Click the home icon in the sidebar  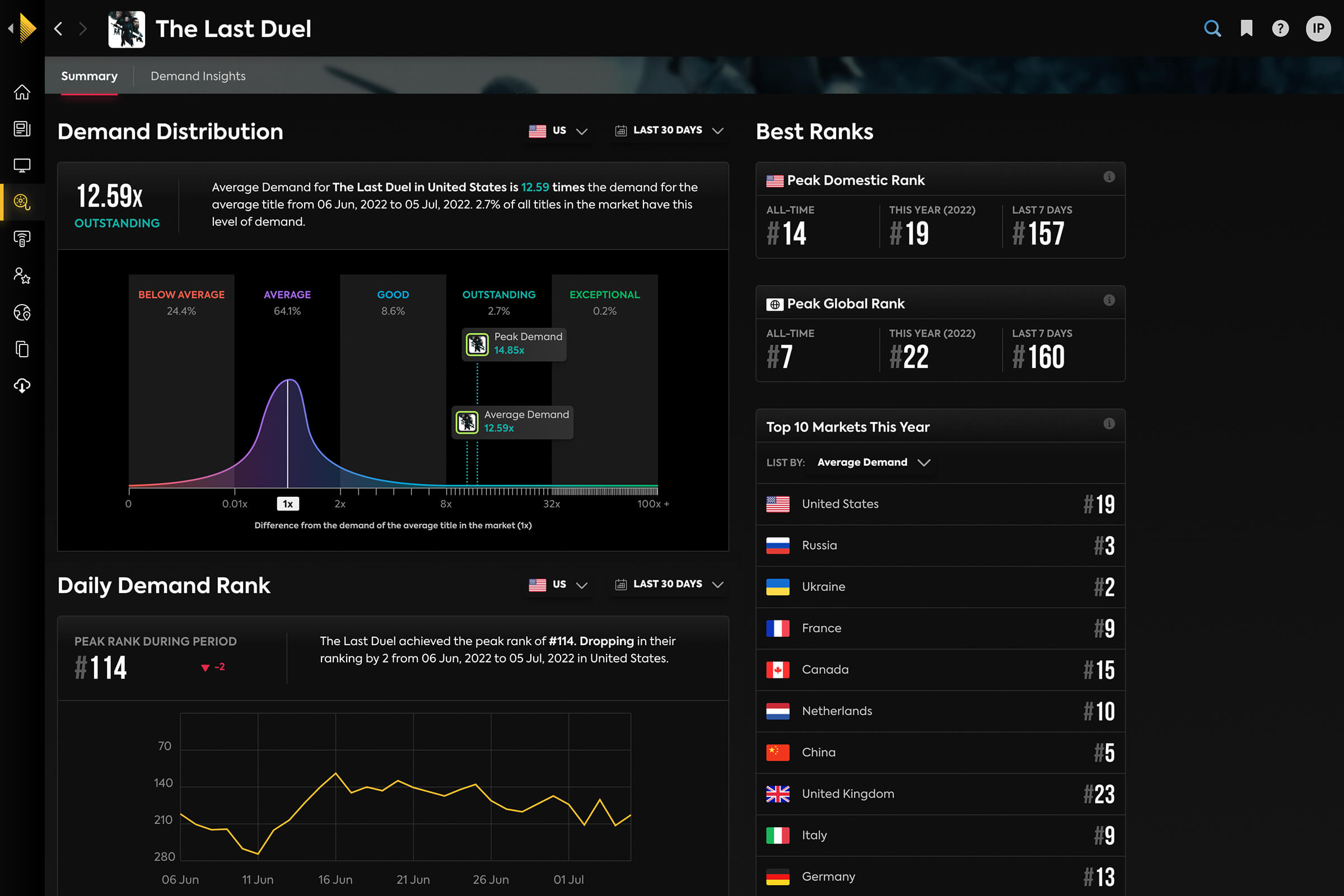tap(22, 92)
